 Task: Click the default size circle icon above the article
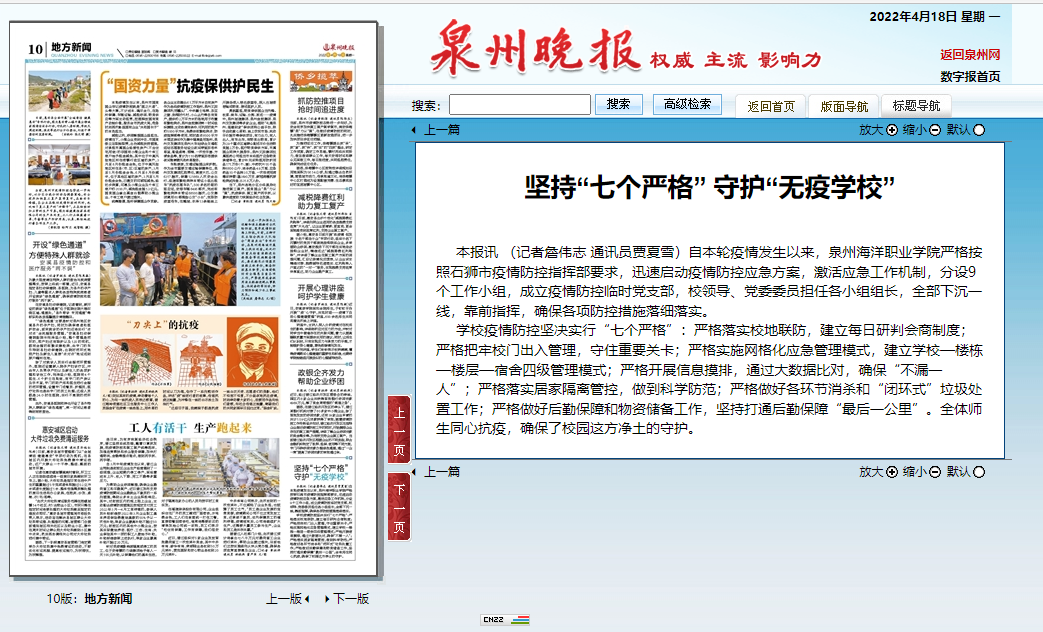[979, 130]
